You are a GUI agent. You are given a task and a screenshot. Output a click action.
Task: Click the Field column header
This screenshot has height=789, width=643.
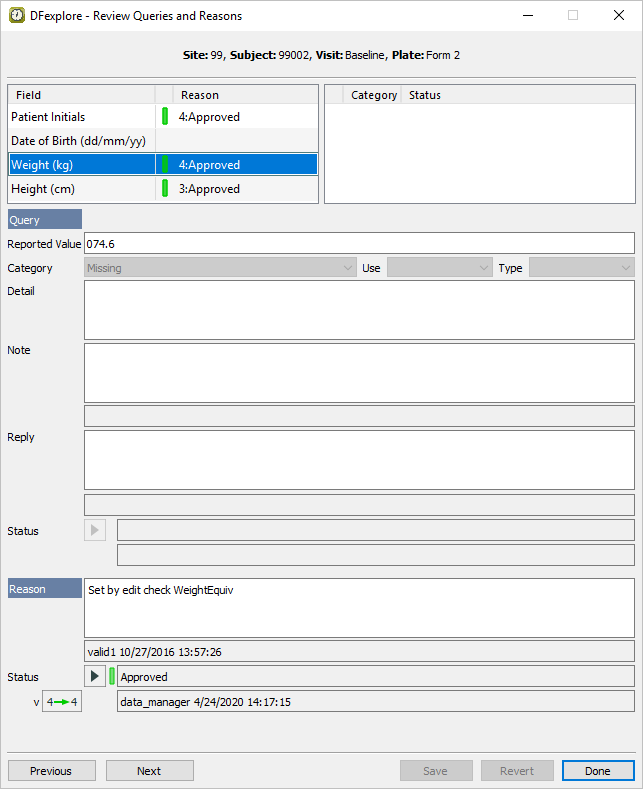pyautogui.click(x=80, y=95)
